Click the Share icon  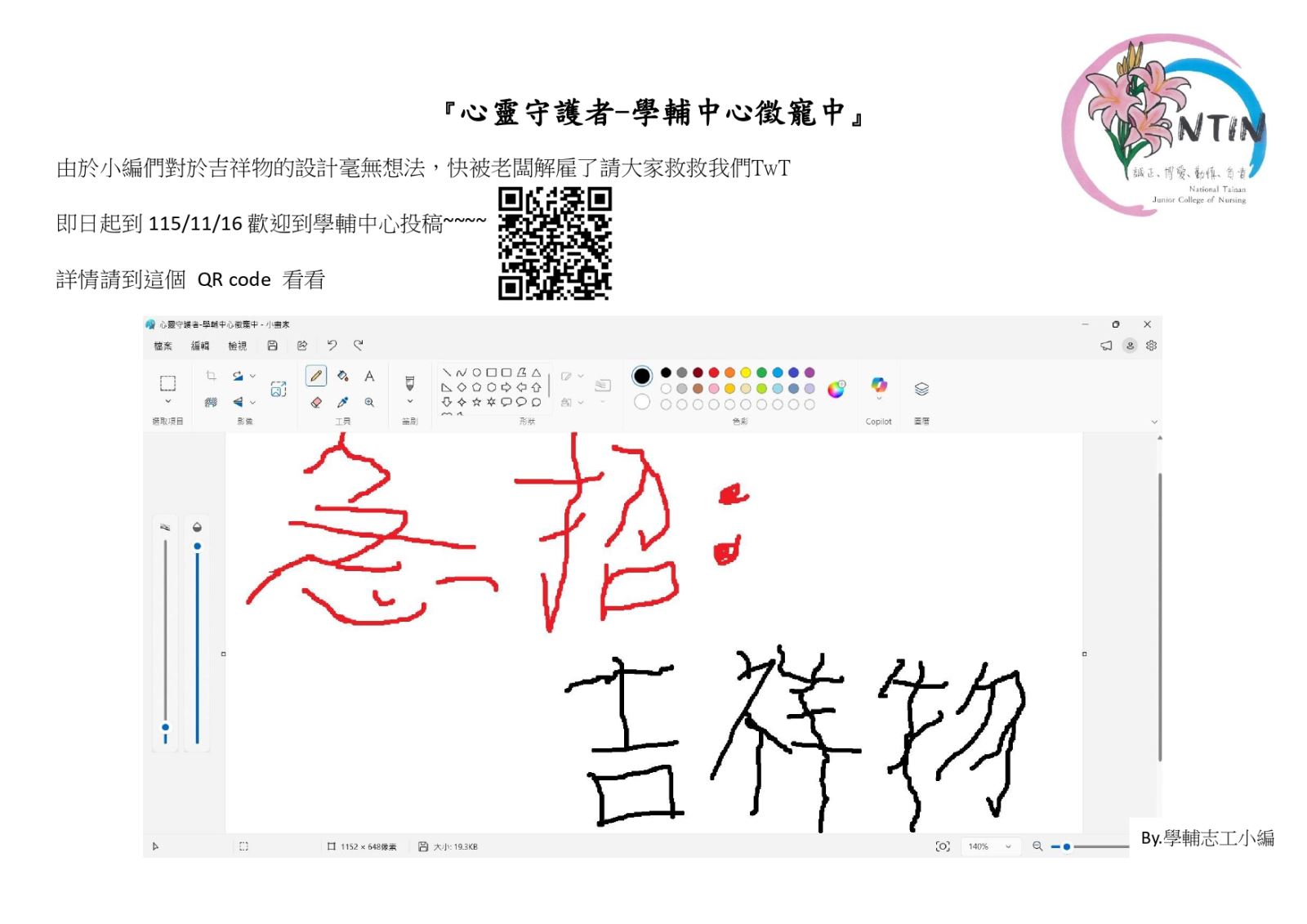coord(302,346)
